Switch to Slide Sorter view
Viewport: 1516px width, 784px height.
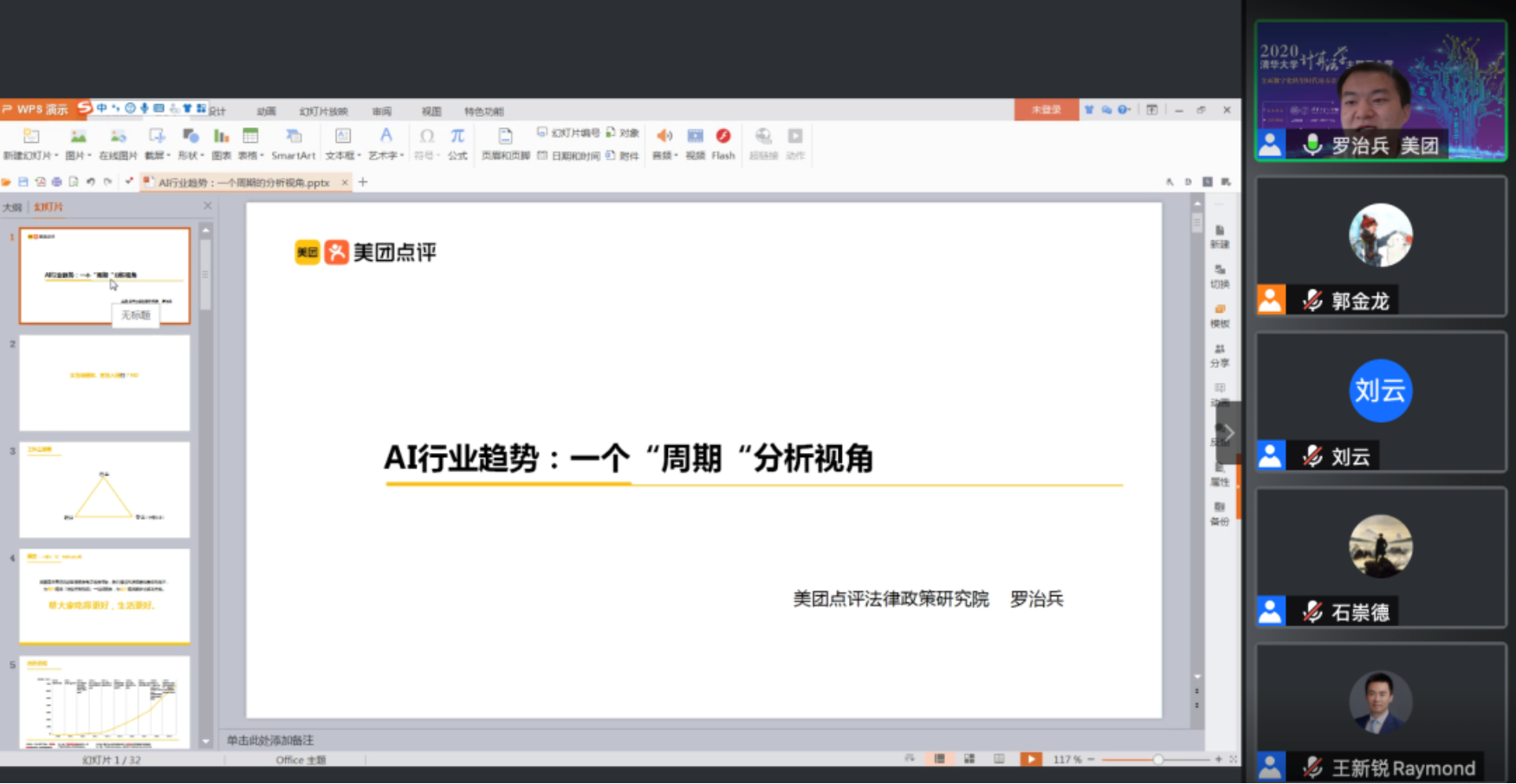[x=969, y=760]
